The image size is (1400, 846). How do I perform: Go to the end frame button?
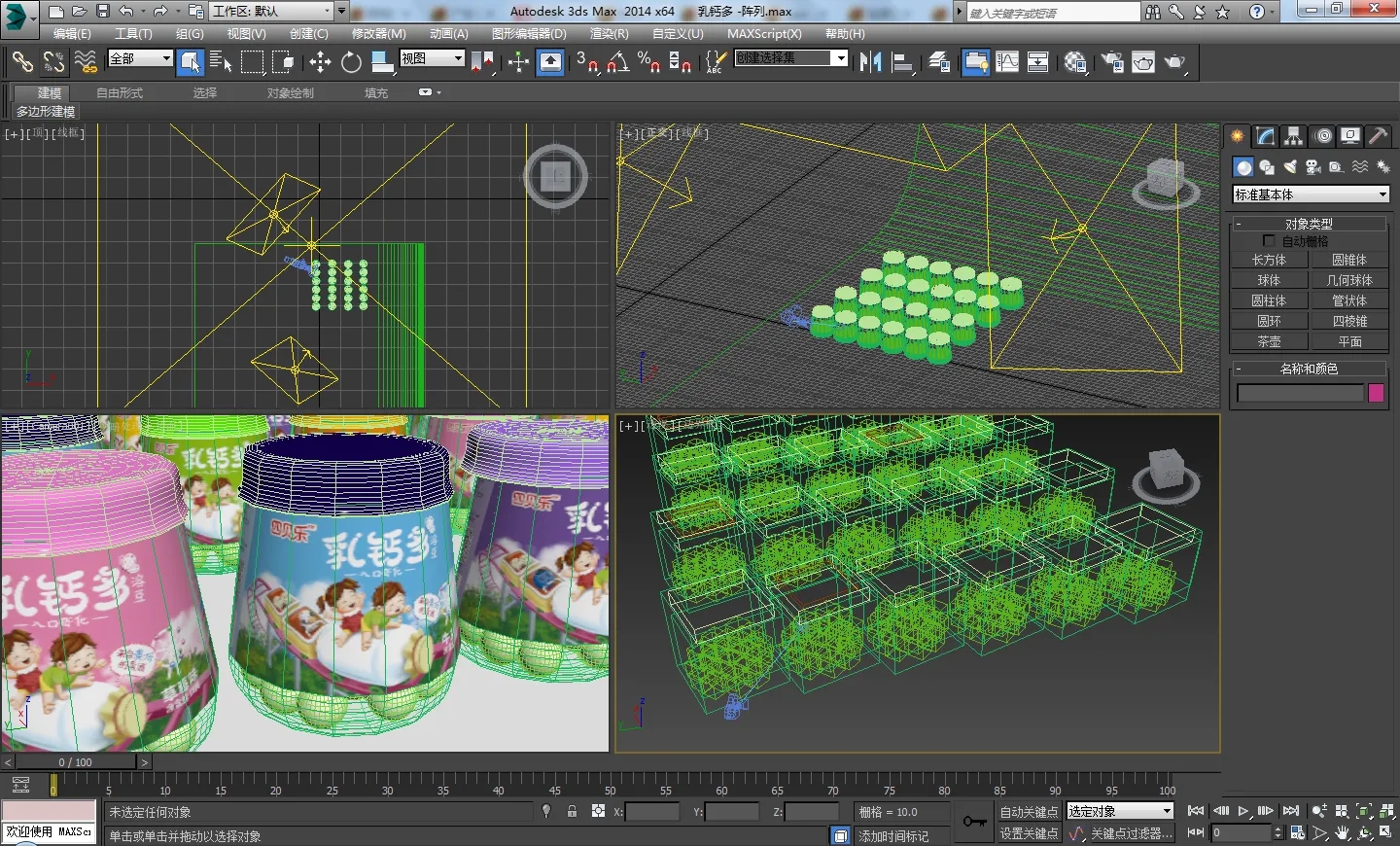[1290, 810]
